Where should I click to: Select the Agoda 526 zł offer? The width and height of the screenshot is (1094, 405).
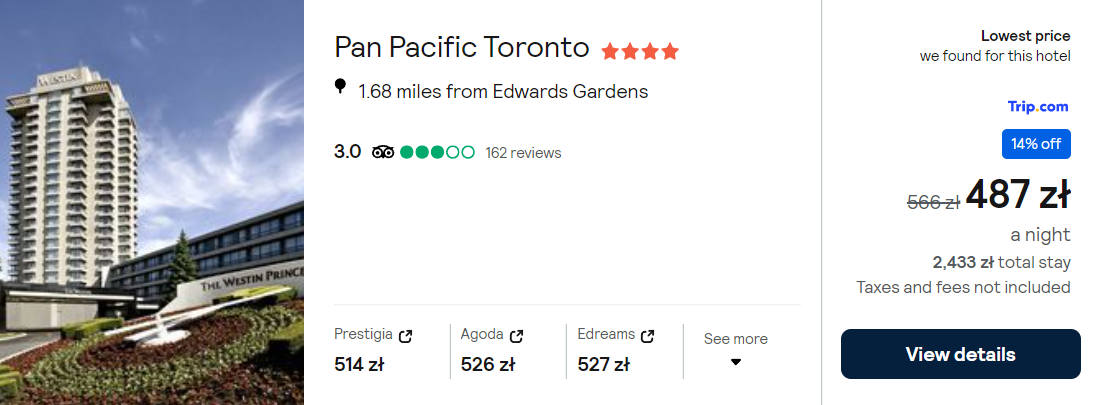coord(487,365)
